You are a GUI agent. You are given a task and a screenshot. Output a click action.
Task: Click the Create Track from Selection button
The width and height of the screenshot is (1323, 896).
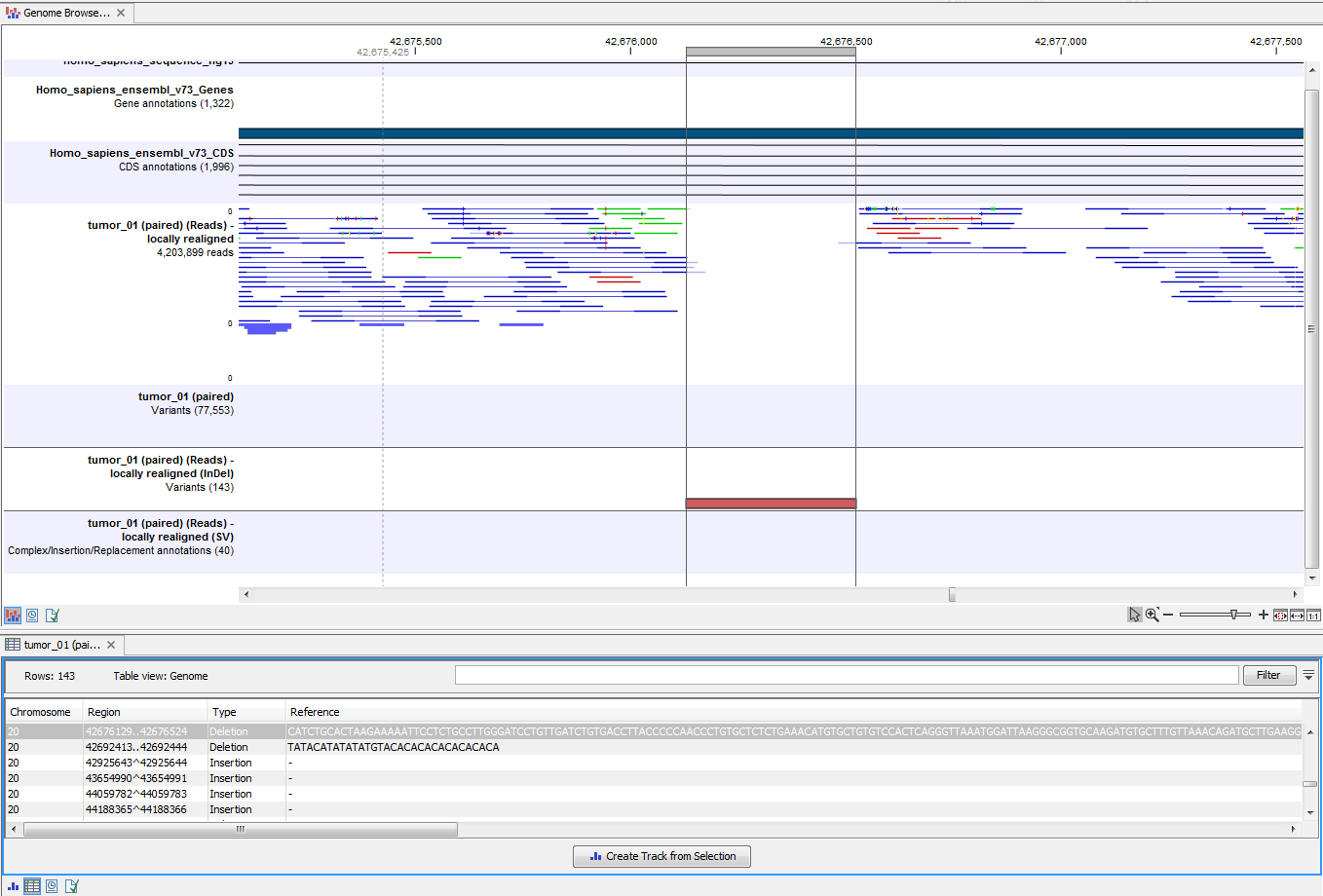click(661, 856)
